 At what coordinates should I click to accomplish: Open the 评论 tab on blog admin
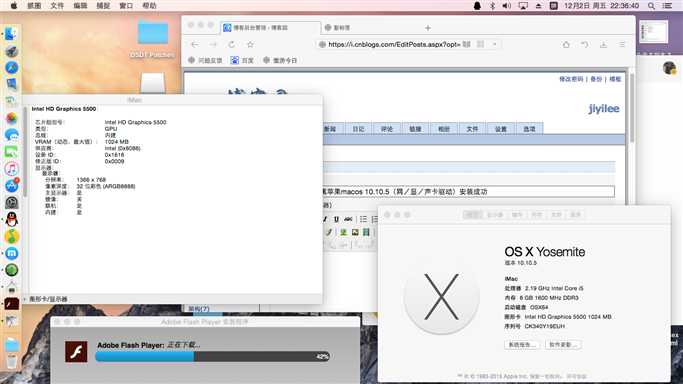tap(387, 129)
